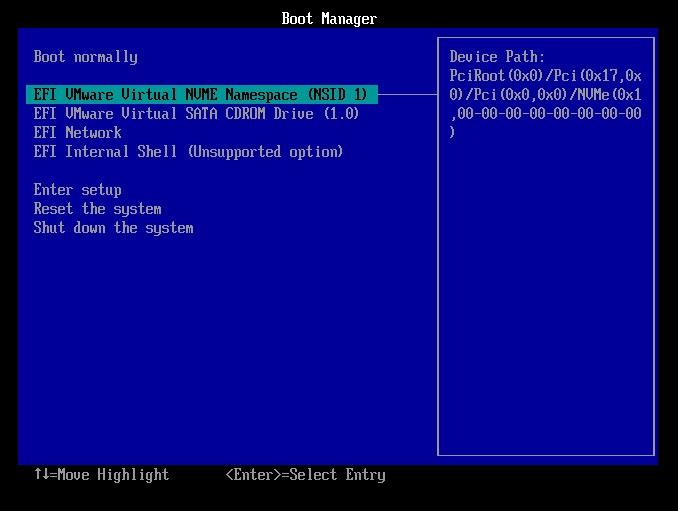The image size is (678, 511).
Task: Open EFI Internal Shell option
Action: pyautogui.click(x=188, y=152)
